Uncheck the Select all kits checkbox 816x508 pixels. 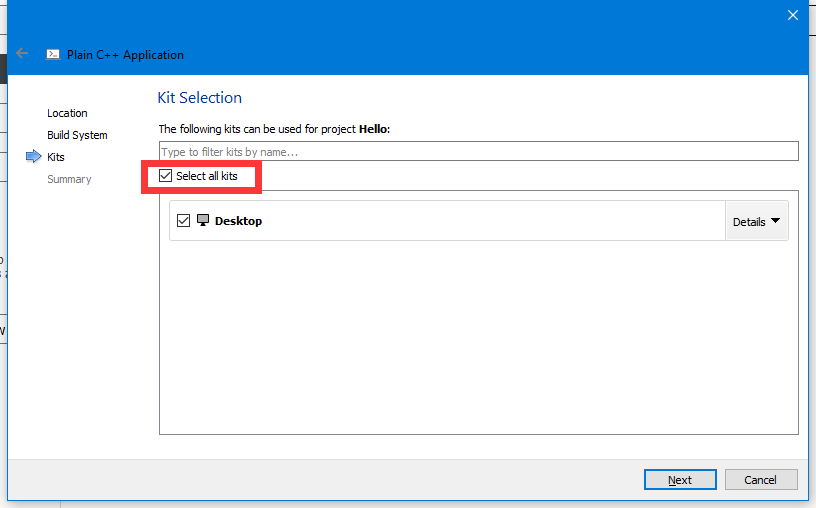click(166, 176)
